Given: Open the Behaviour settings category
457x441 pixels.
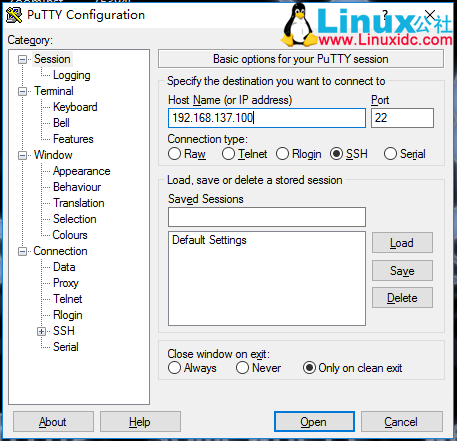Looking at the screenshot, I should click(77, 187).
